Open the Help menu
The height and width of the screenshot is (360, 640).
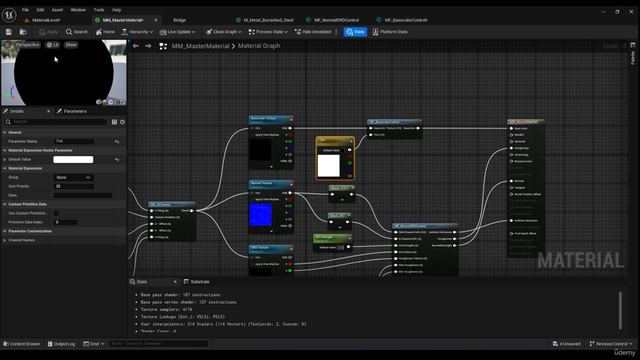(x=116, y=10)
